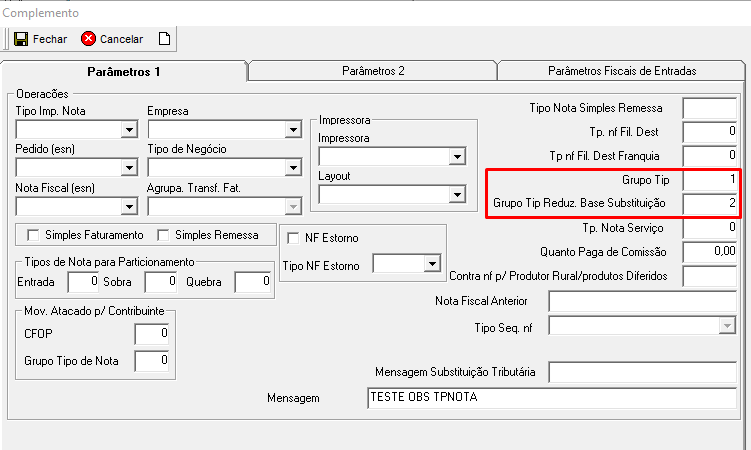Click the Fechar button label
751x450 pixels.
pyautogui.click(x=50, y=39)
